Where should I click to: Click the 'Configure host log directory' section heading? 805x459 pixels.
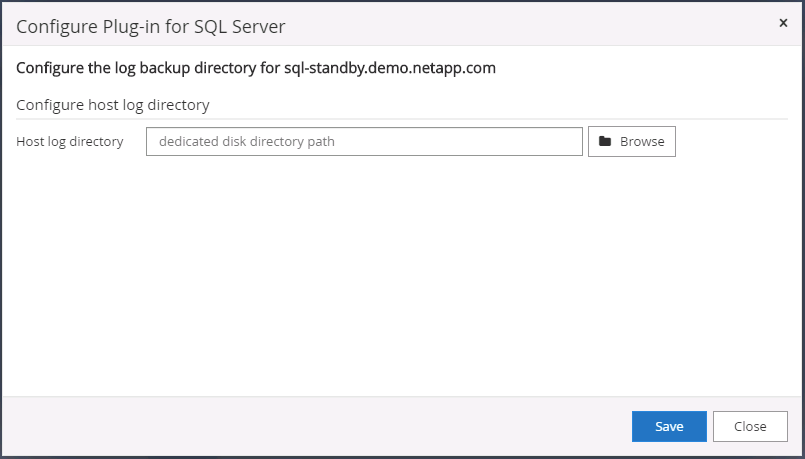tap(113, 104)
